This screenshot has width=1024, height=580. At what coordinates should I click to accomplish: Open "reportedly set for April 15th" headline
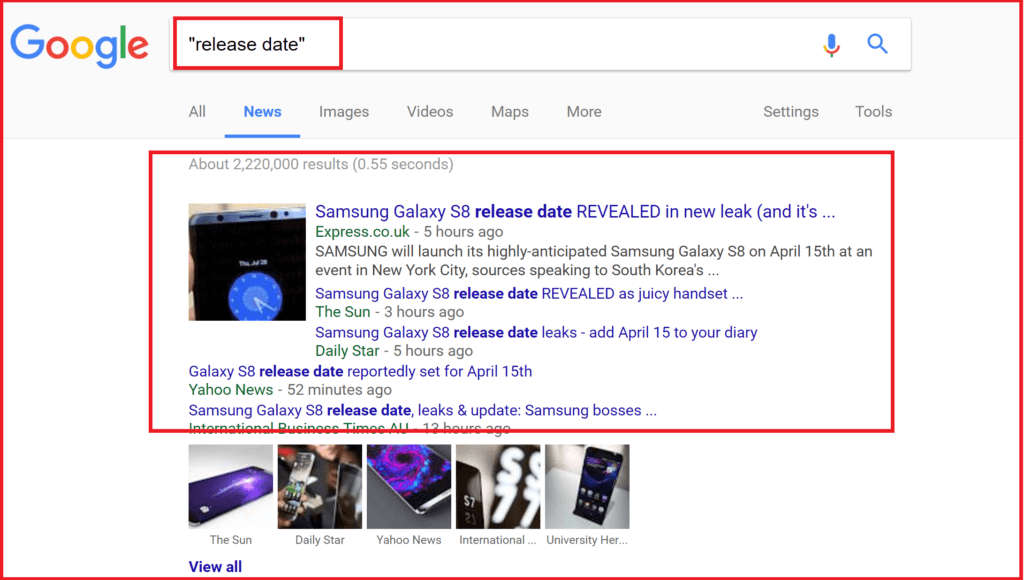pyautogui.click(x=360, y=372)
